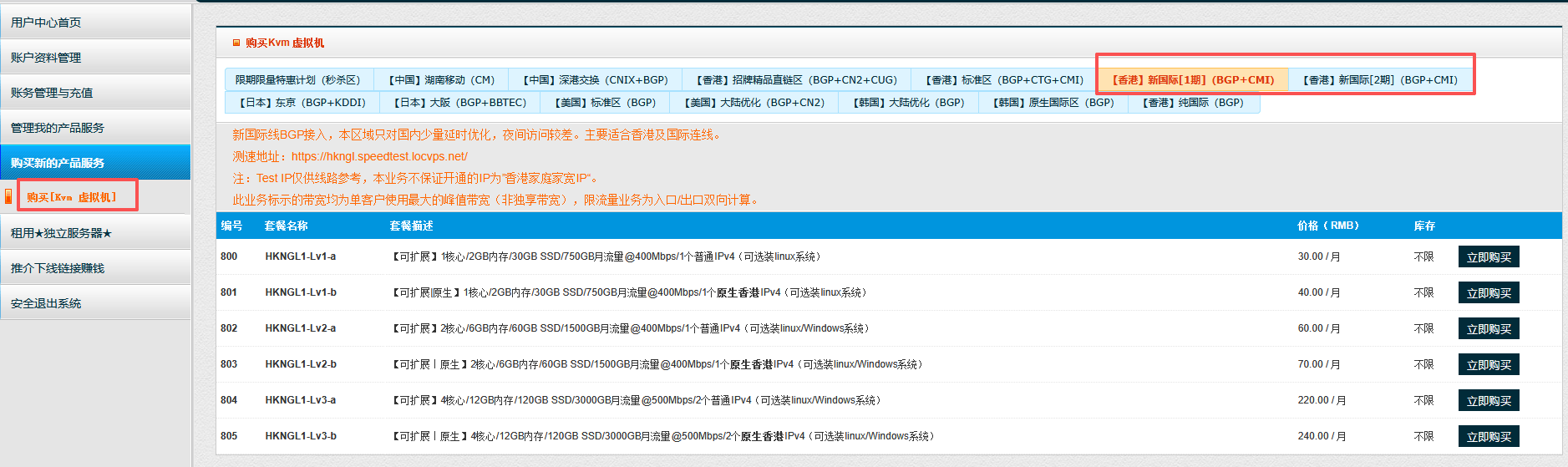Screen dimensions: 1568x467
Task: Click the hkngl.speedtest.locvps.net test address
Action: 379,156
